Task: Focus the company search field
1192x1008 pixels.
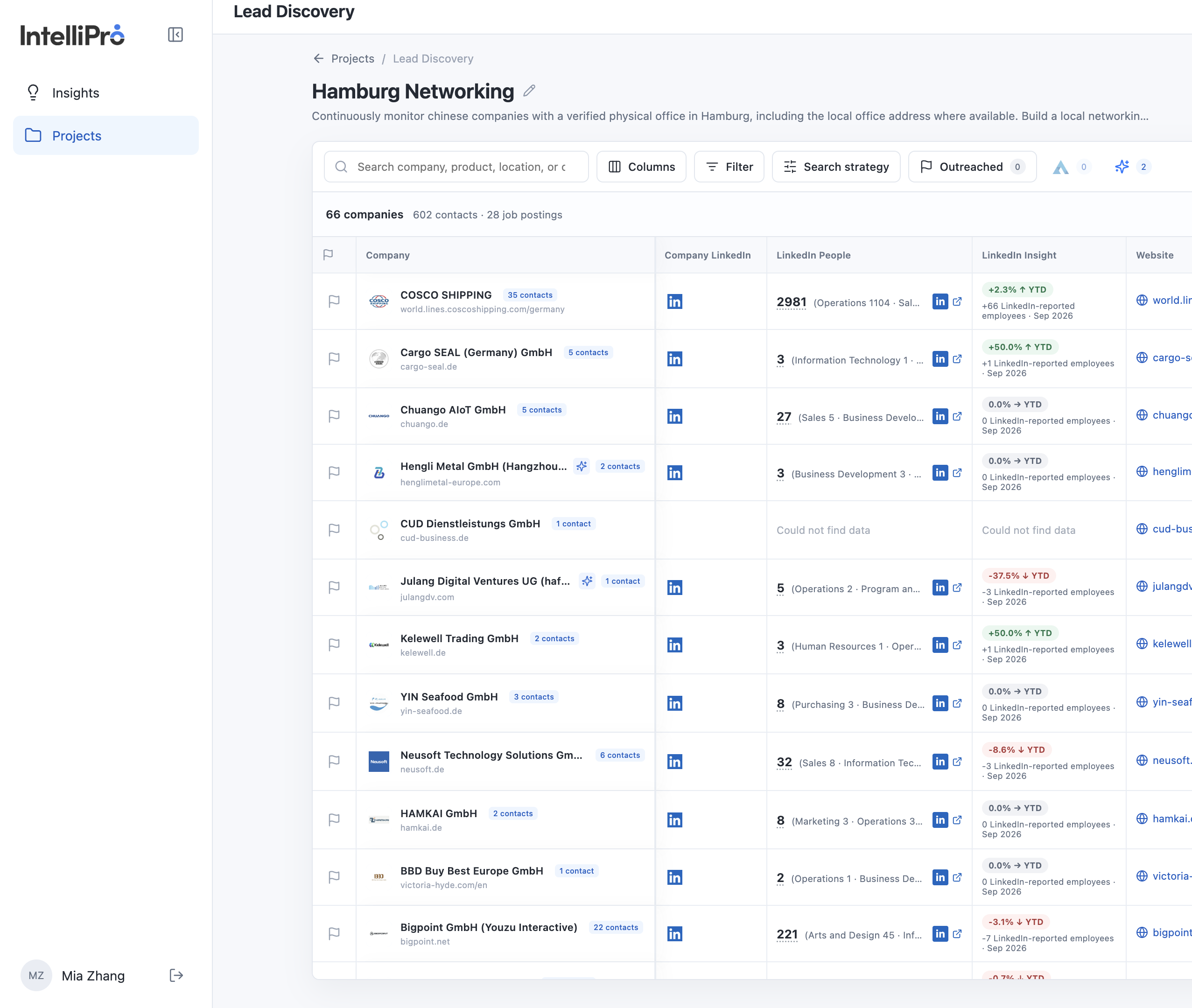Action: (x=456, y=167)
